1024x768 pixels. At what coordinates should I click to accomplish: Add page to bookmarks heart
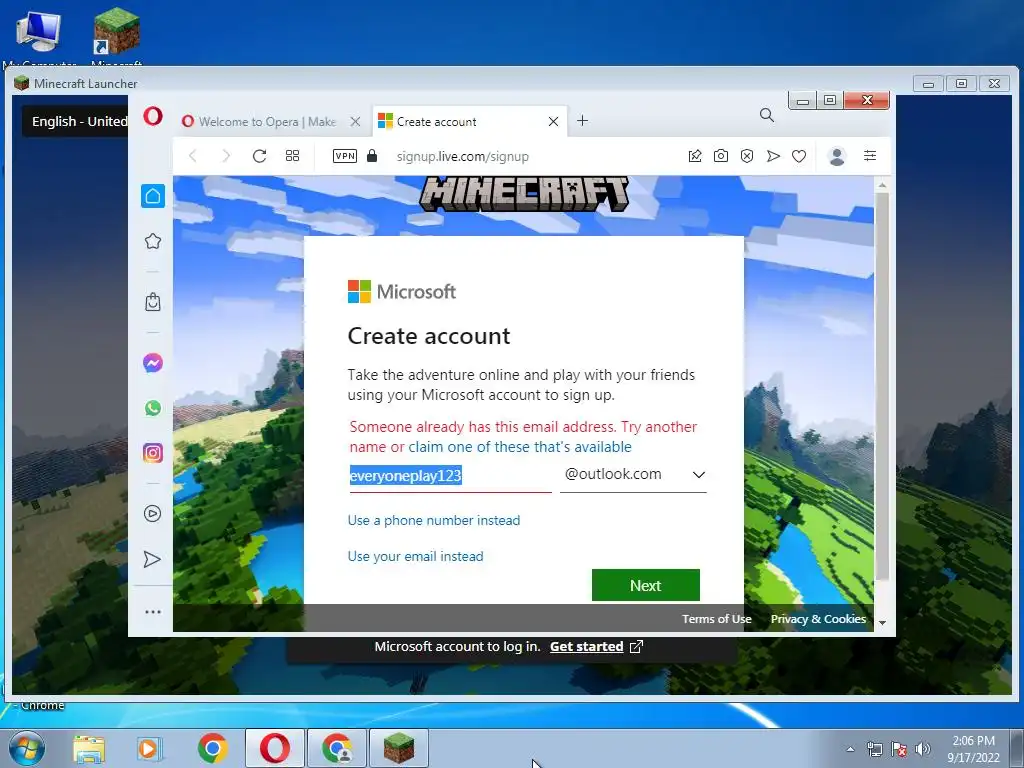point(799,156)
